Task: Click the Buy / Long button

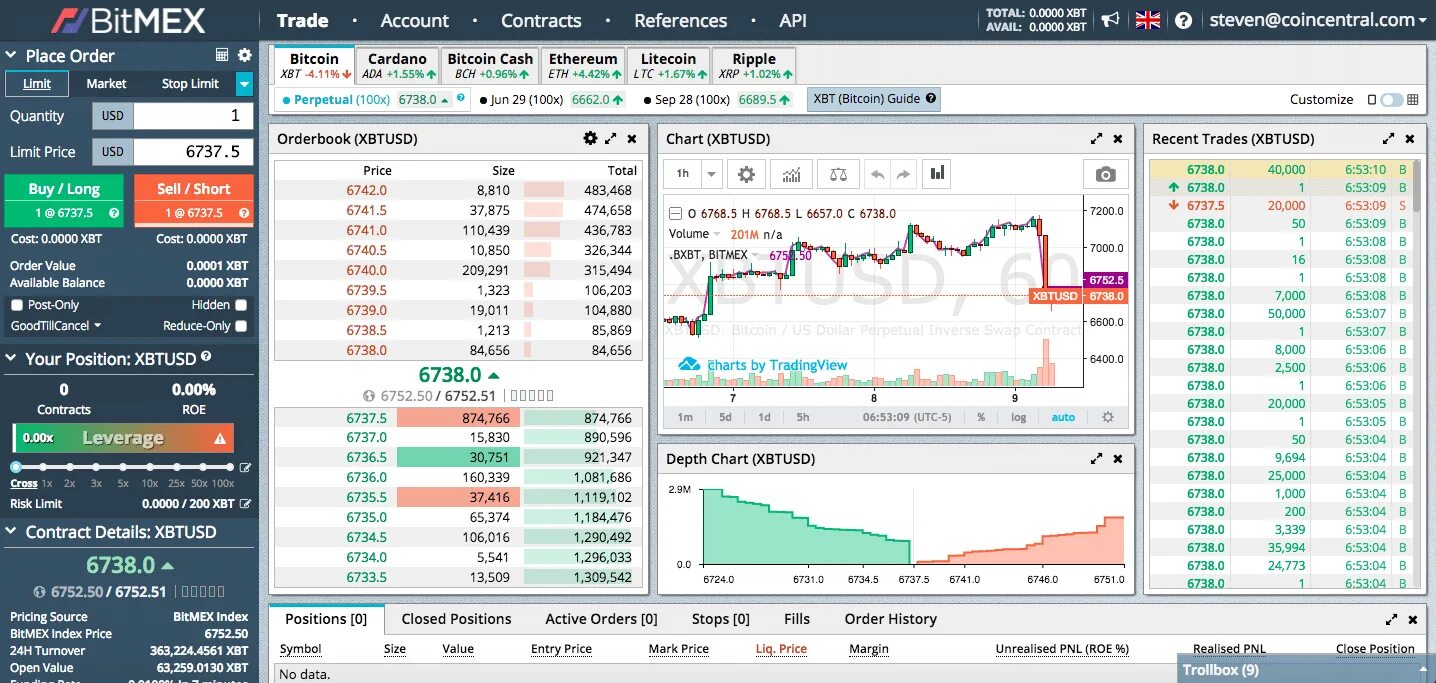Action: tap(64, 200)
